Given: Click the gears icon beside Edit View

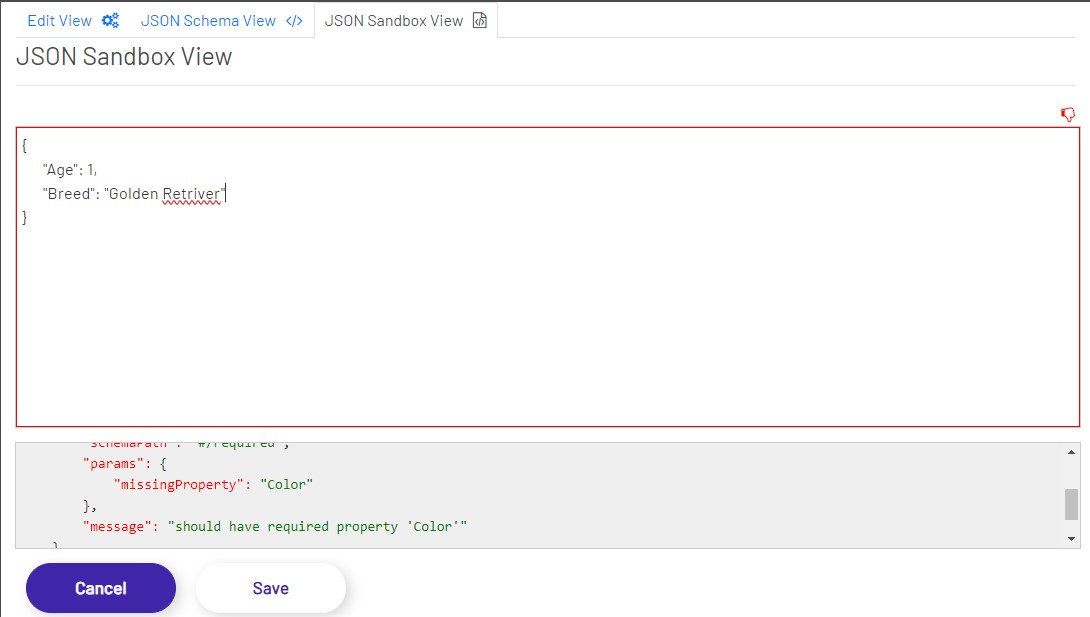Looking at the screenshot, I should [x=110, y=21].
